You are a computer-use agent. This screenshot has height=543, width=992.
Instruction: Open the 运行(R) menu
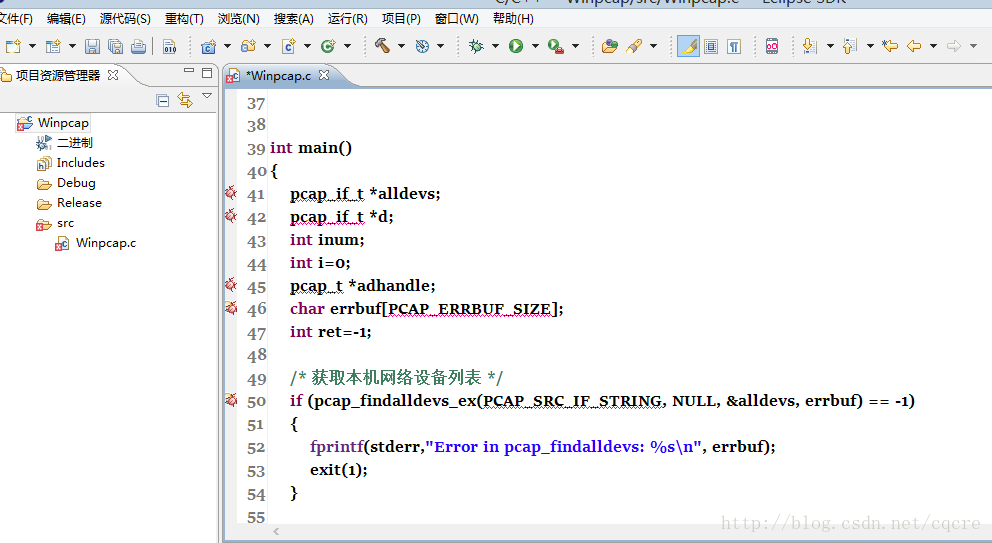[347, 18]
